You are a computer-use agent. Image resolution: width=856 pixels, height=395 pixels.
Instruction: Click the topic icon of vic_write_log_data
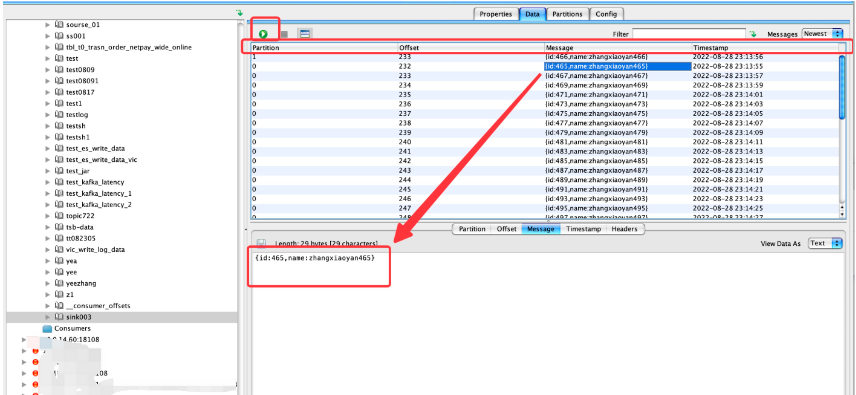(60, 249)
